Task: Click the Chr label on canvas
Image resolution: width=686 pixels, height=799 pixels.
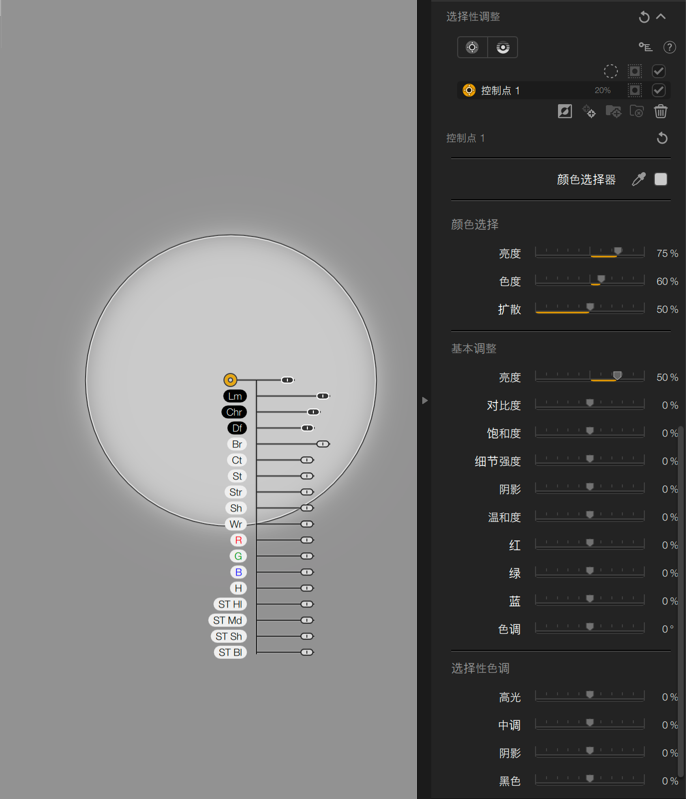Action: tap(234, 412)
